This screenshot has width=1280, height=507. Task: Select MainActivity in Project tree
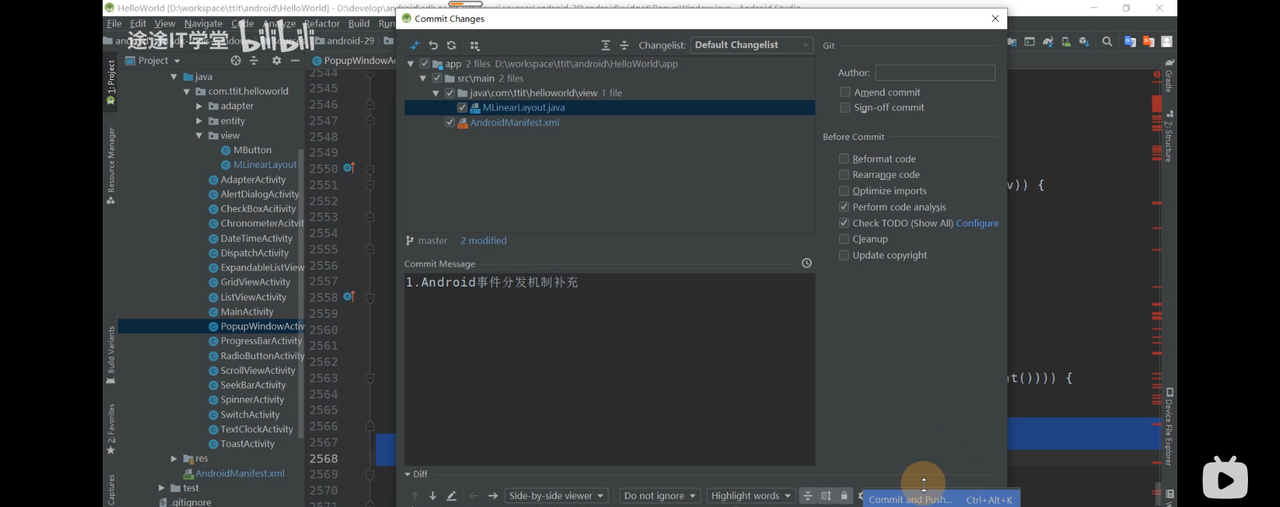click(x=247, y=312)
